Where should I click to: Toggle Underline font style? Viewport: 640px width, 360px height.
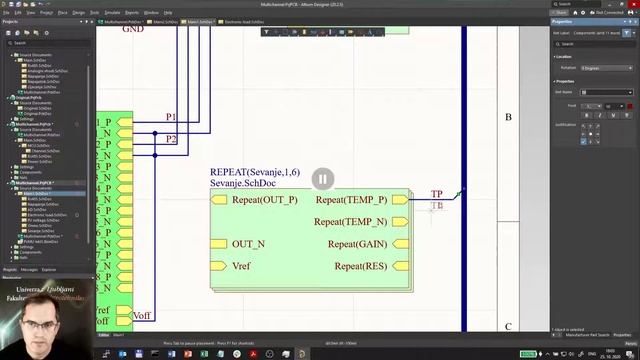(x=613, y=116)
